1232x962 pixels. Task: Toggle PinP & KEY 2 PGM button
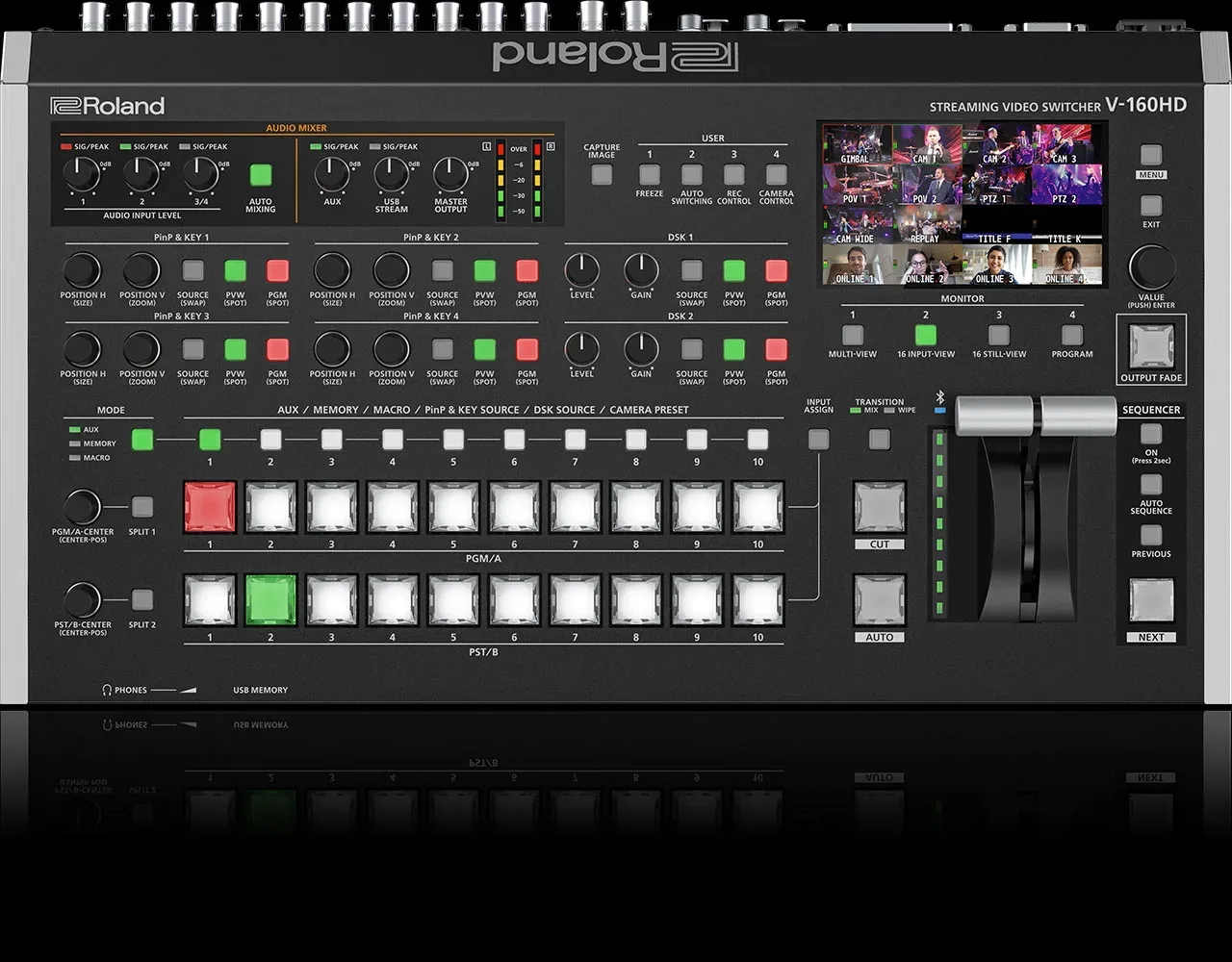(526, 270)
